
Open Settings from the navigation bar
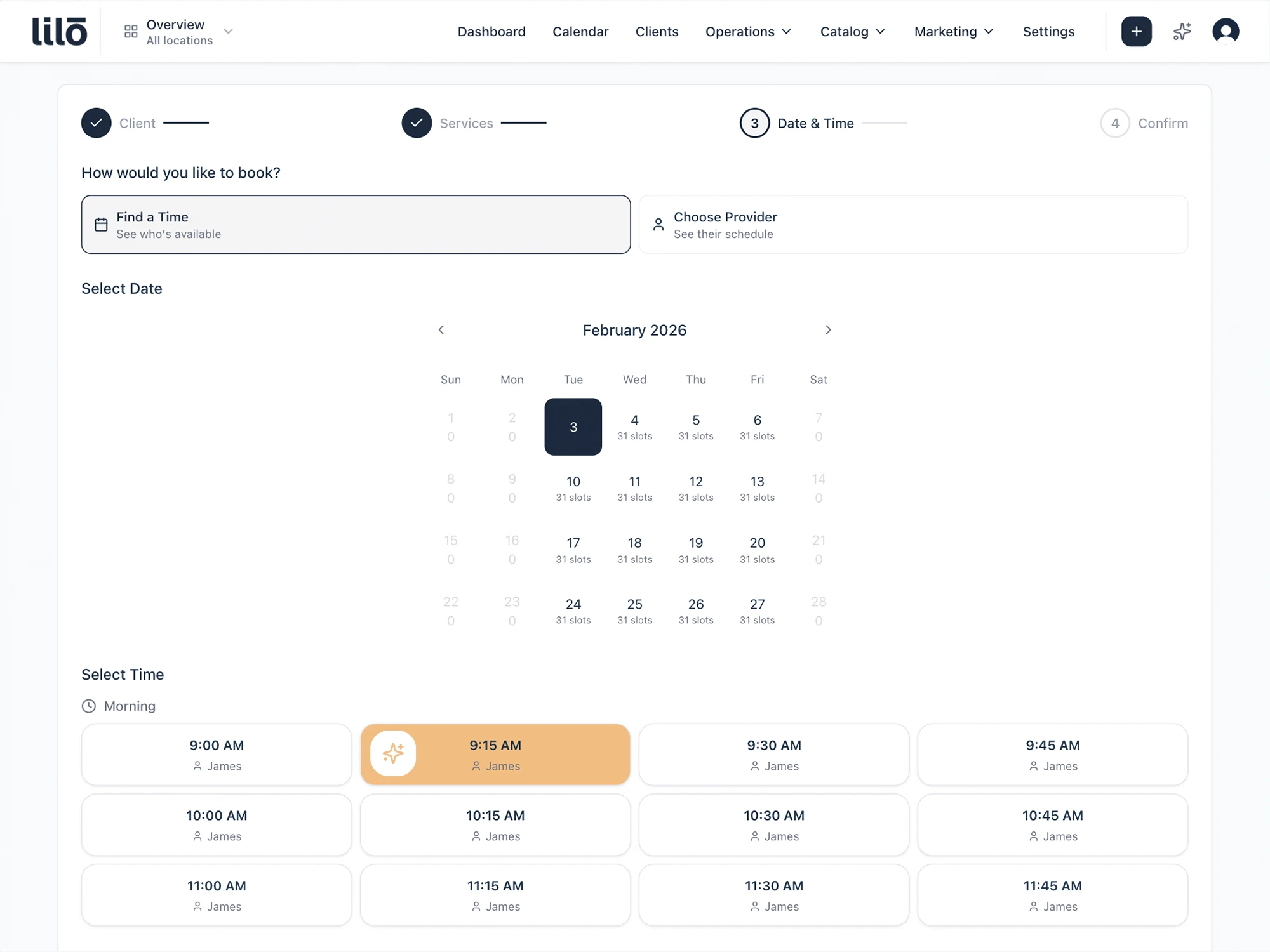click(x=1048, y=31)
